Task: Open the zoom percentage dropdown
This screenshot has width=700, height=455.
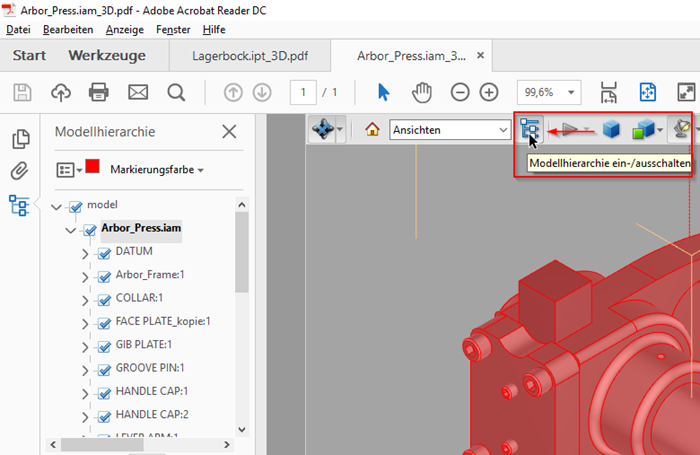Action: [571, 93]
